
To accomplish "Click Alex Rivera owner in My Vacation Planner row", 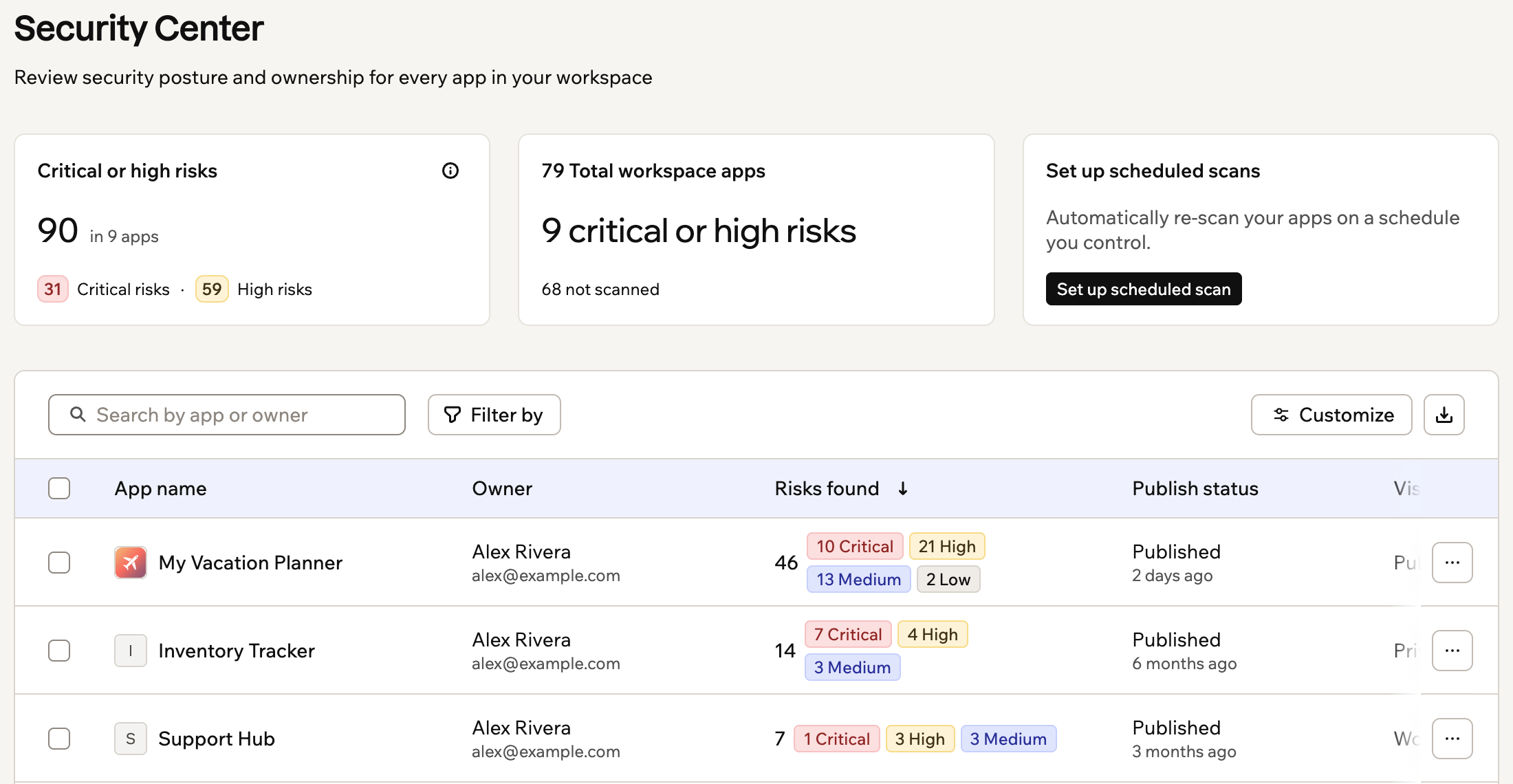I will (521, 552).
